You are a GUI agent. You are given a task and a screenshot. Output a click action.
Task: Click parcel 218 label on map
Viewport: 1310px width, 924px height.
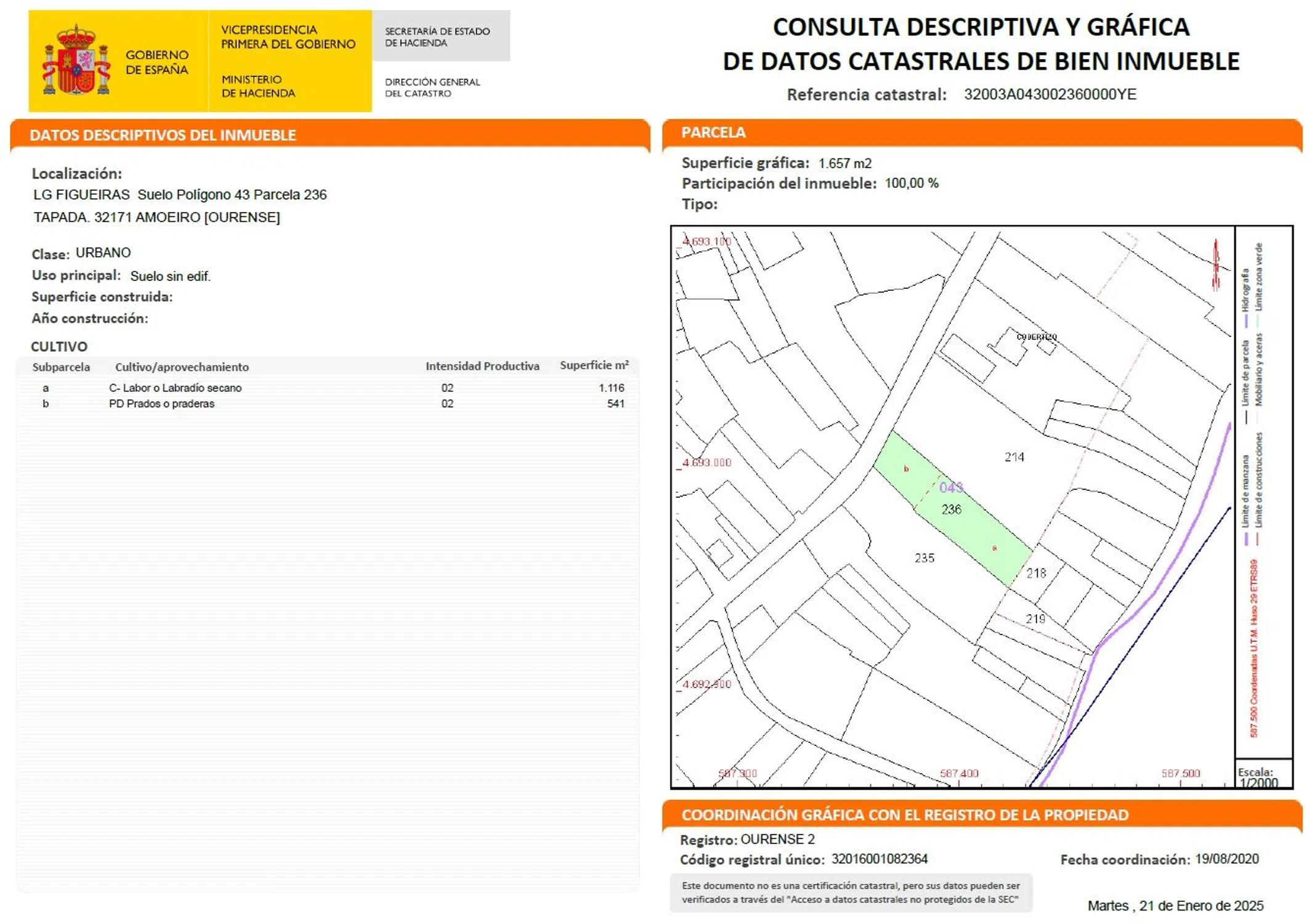pyautogui.click(x=1037, y=573)
